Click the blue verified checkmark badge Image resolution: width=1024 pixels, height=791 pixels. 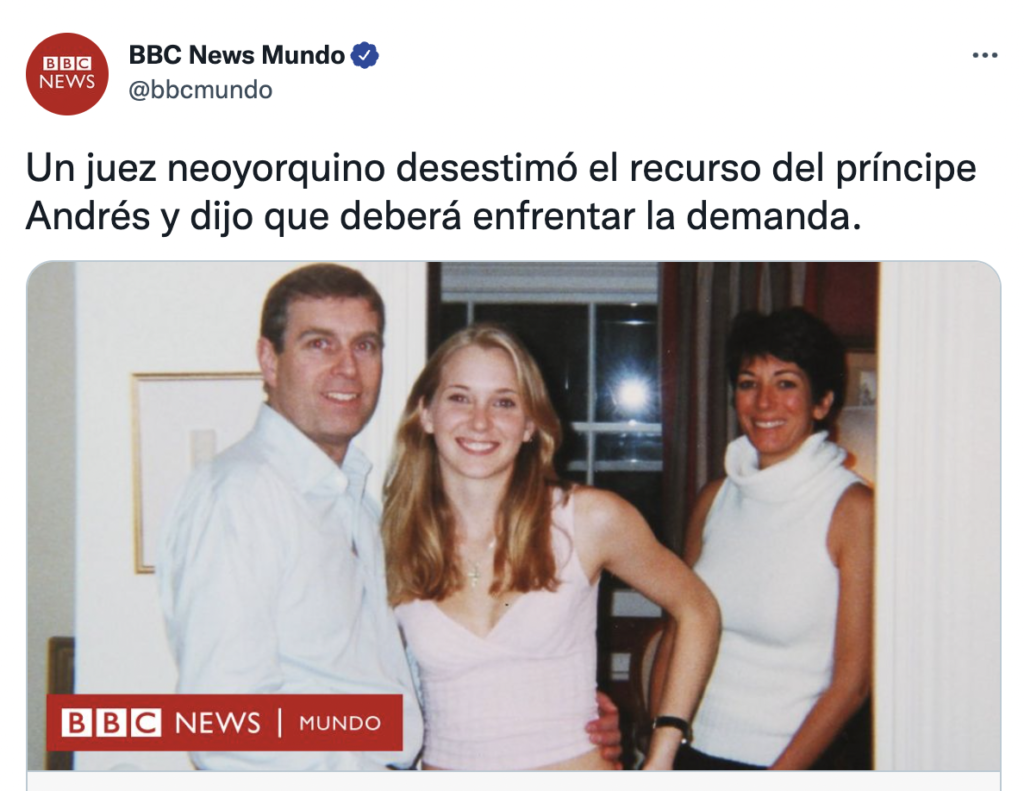(365, 56)
